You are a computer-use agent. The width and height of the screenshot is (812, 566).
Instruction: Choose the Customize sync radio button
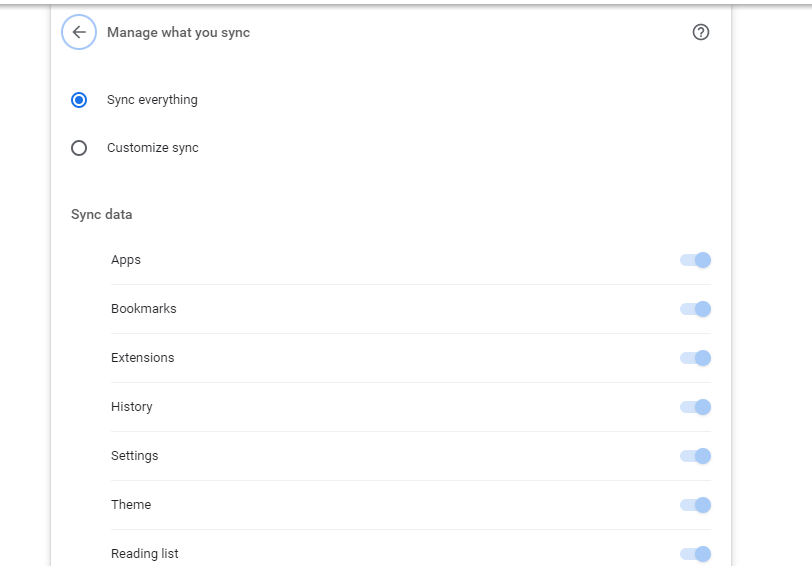tap(79, 148)
